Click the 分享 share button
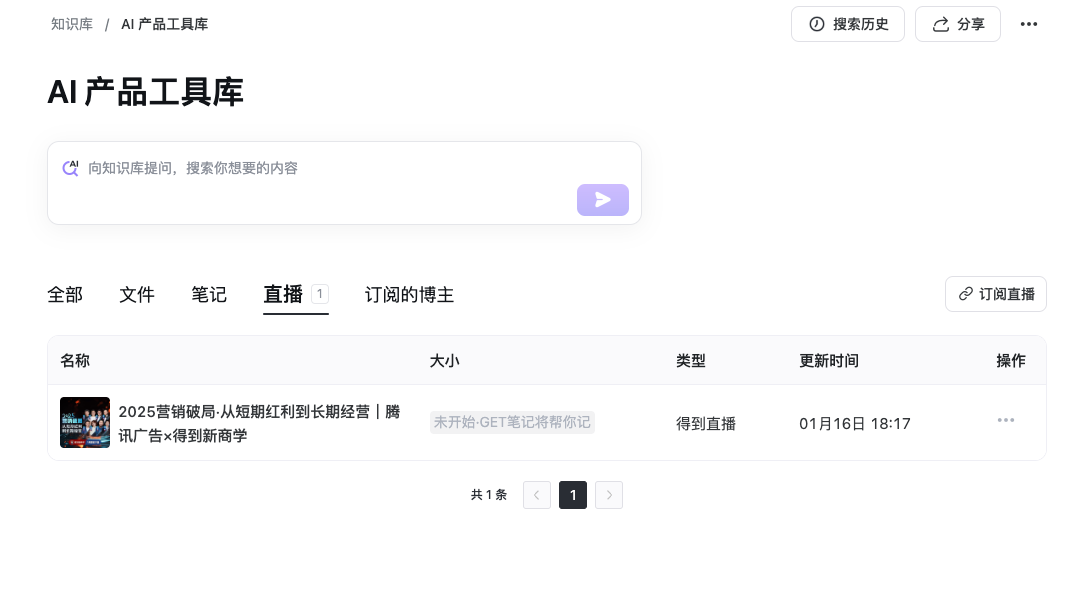Screen dimensions: 1092x604 957,24
